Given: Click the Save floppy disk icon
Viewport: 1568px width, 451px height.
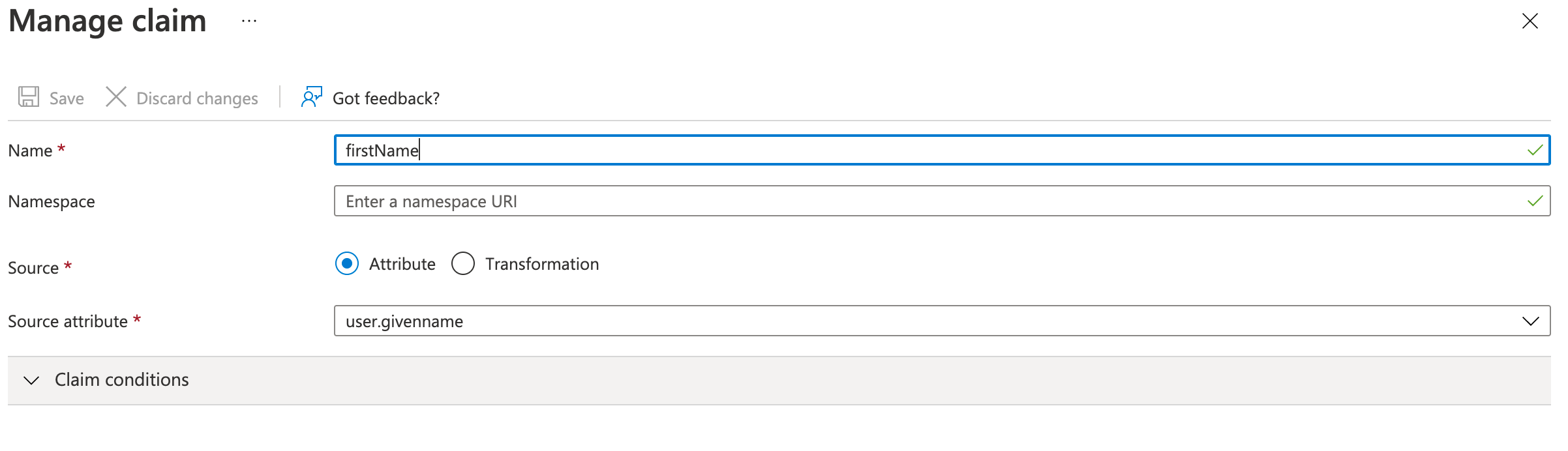Looking at the screenshot, I should click(x=29, y=97).
